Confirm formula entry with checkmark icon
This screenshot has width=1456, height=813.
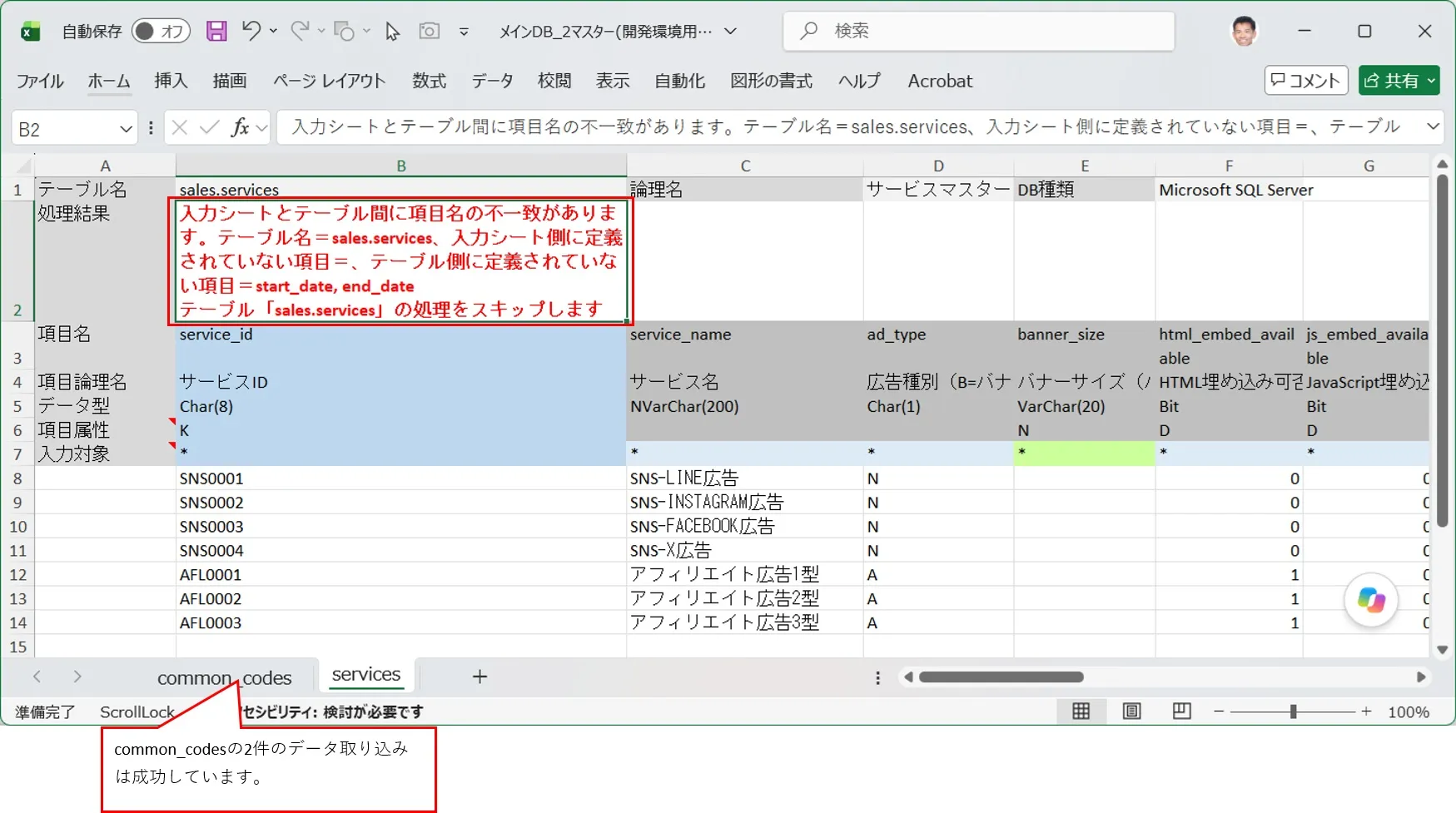click(x=210, y=127)
